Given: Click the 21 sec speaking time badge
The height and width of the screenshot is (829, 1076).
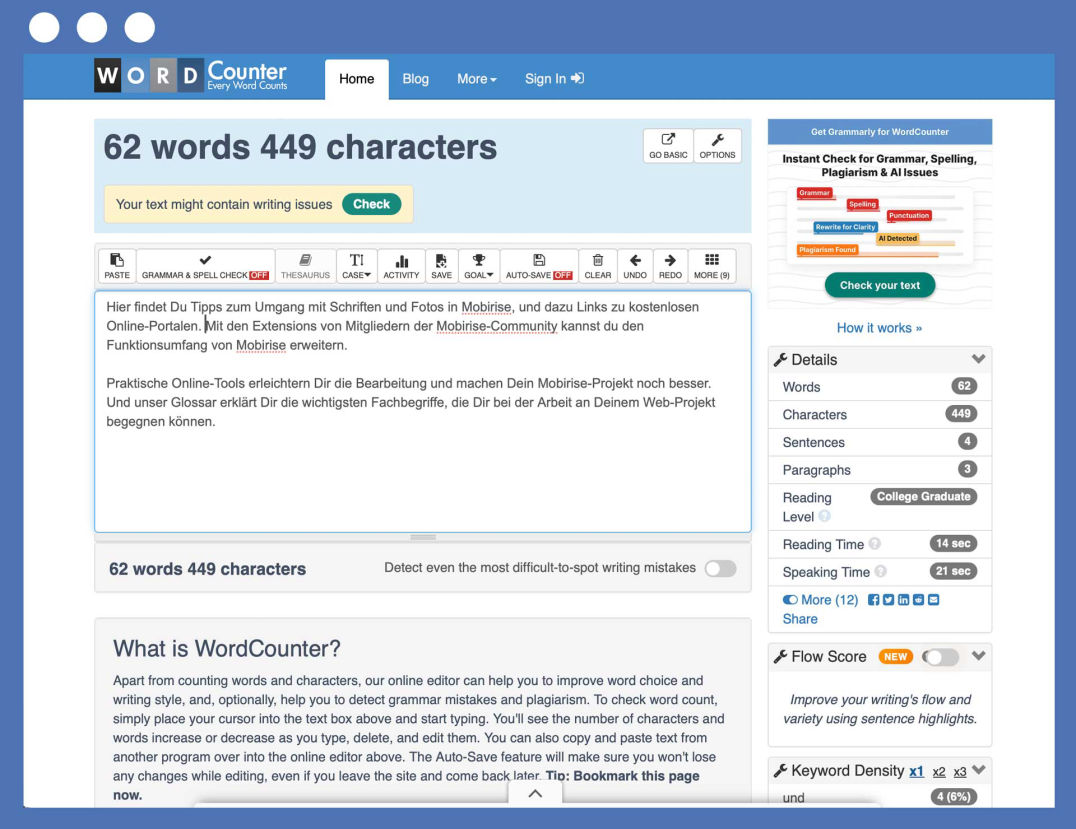Looking at the screenshot, I should (953, 571).
